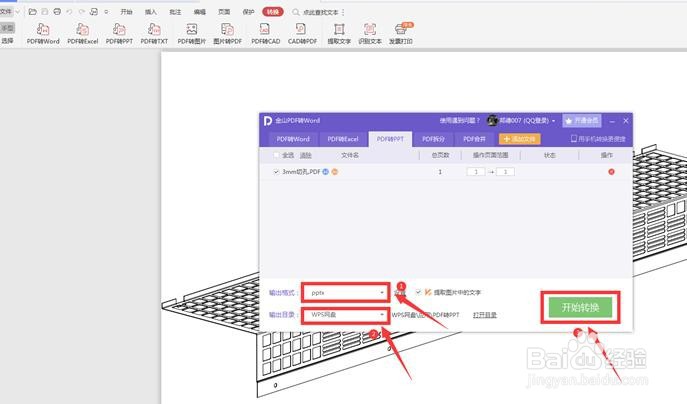
Task: Switch to PDF转PPT tab in dialog
Action: pos(390,139)
